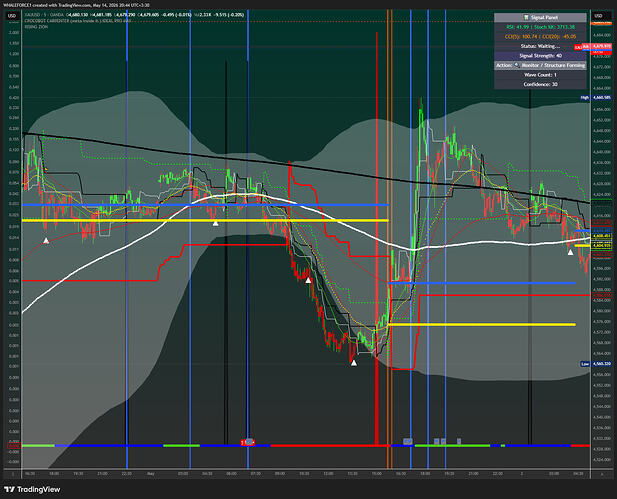This screenshot has width=617, height=499.
Task: Click the red current price label on the scale
Action: pyautogui.click(x=597, y=47)
